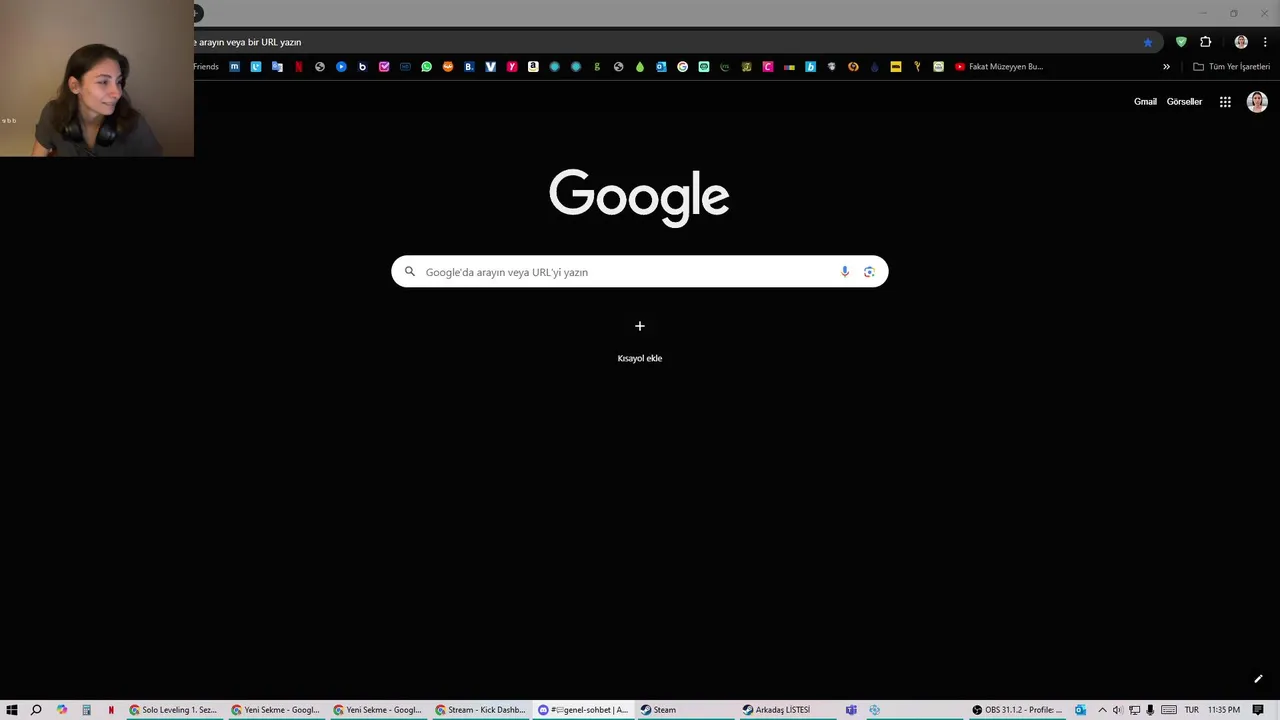Open the blue play-button bookmark
Screen dimensions: 1280x720
341,67
